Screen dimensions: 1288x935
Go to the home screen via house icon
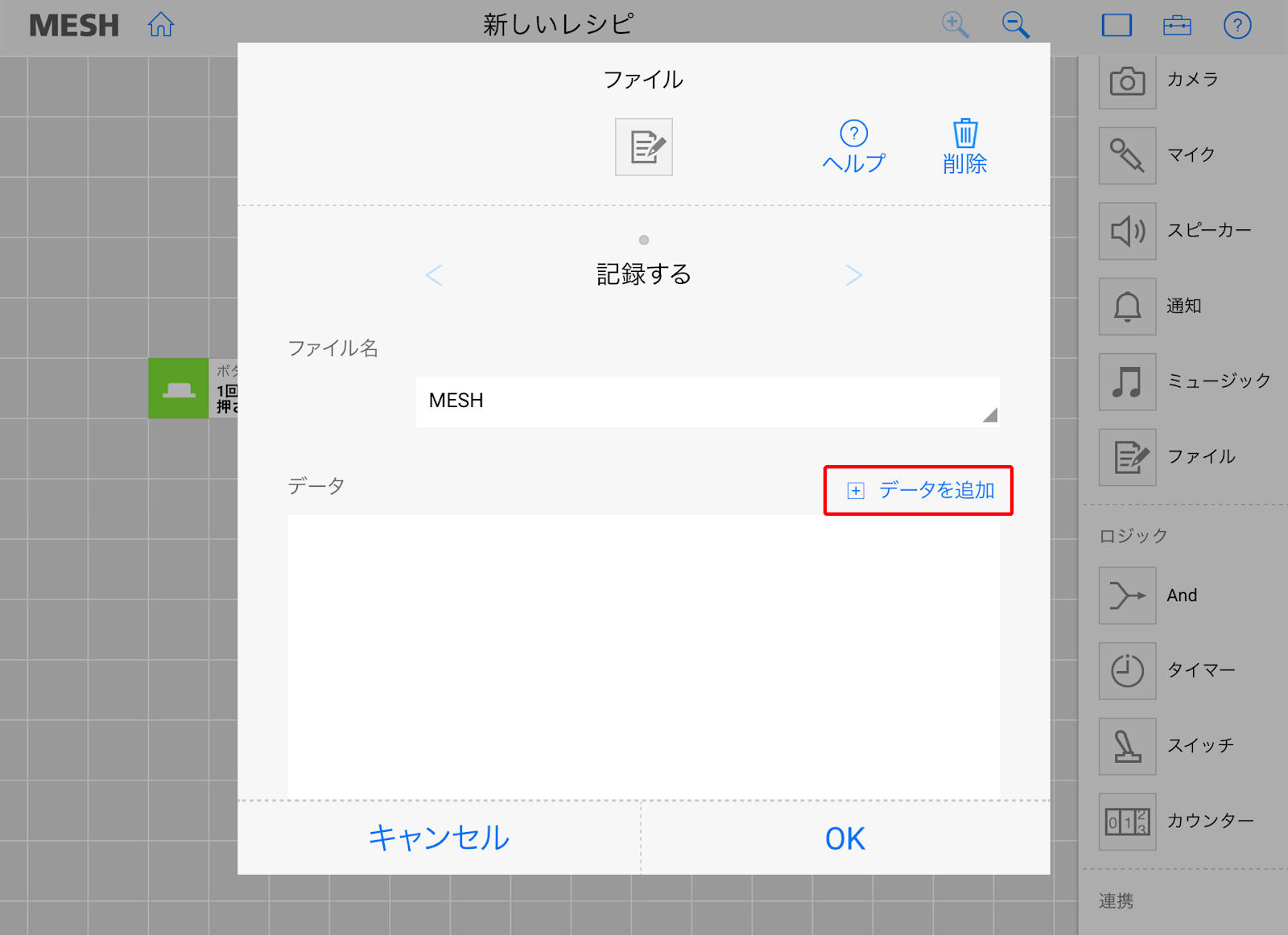tap(161, 25)
